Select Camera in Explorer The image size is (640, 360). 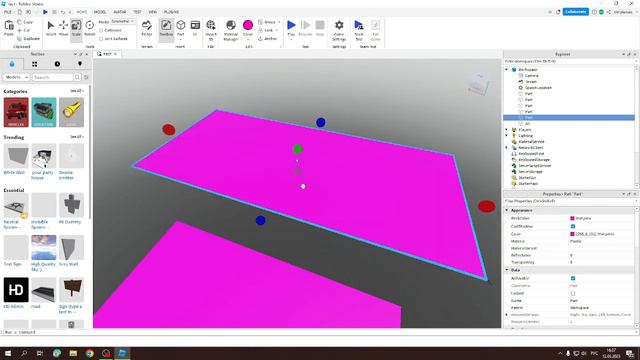(x=531, y=76)
